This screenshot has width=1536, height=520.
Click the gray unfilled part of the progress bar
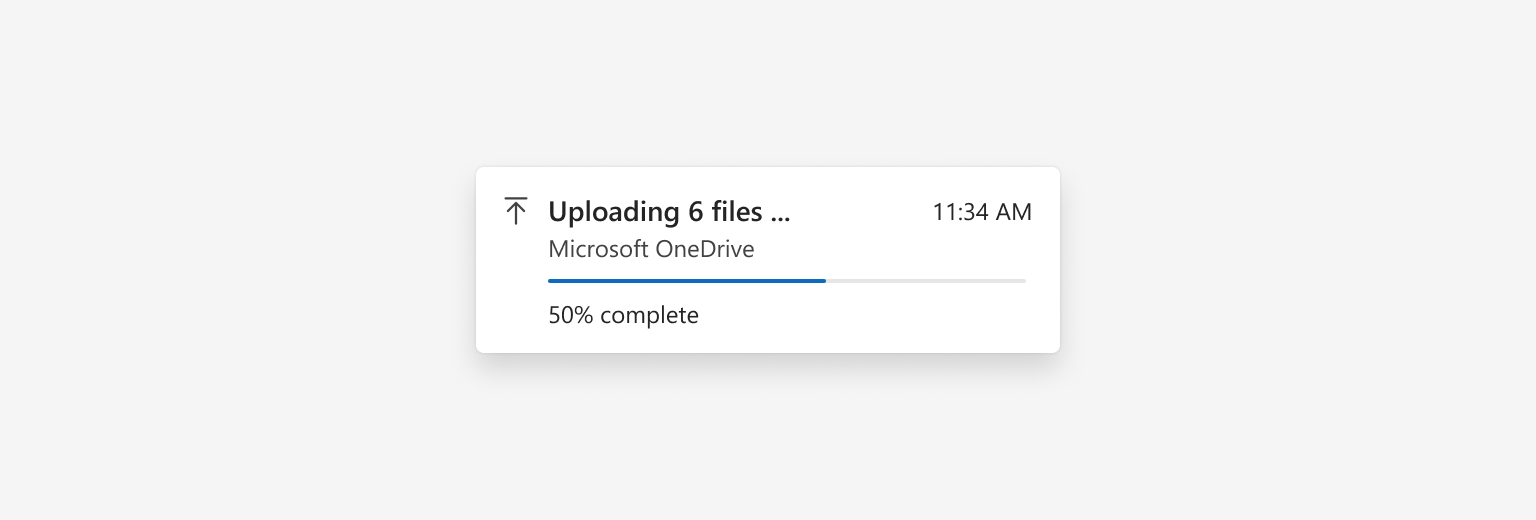[926, 281]
